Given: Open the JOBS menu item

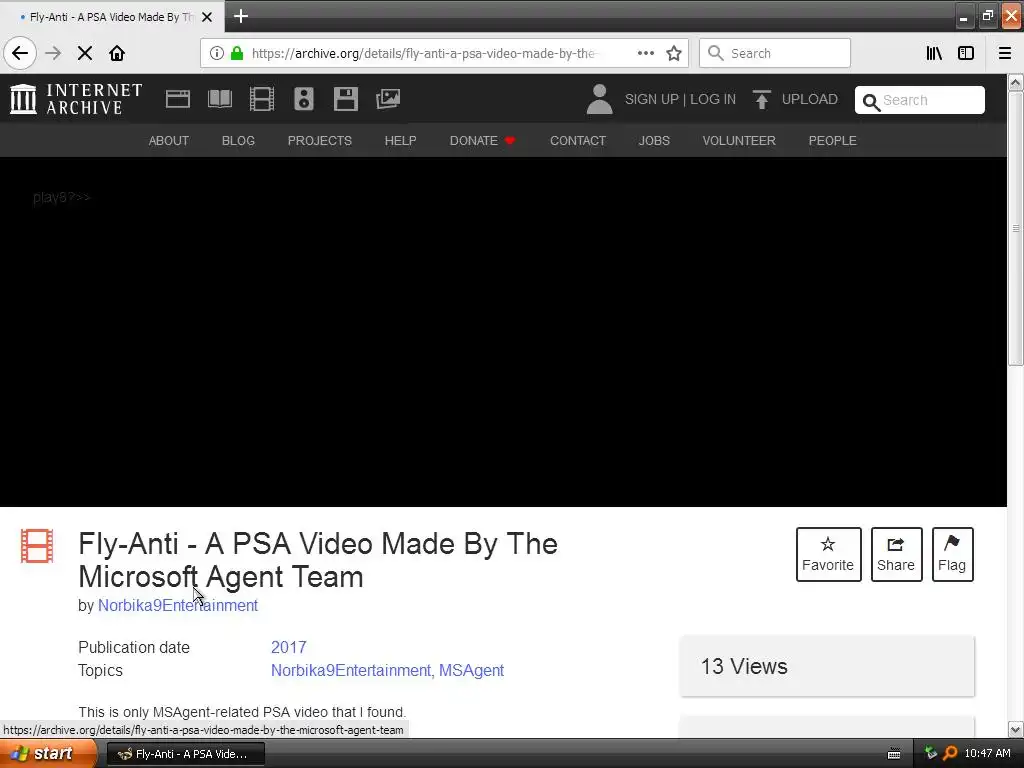Looking at the screenshot, I should pos(654,140).
